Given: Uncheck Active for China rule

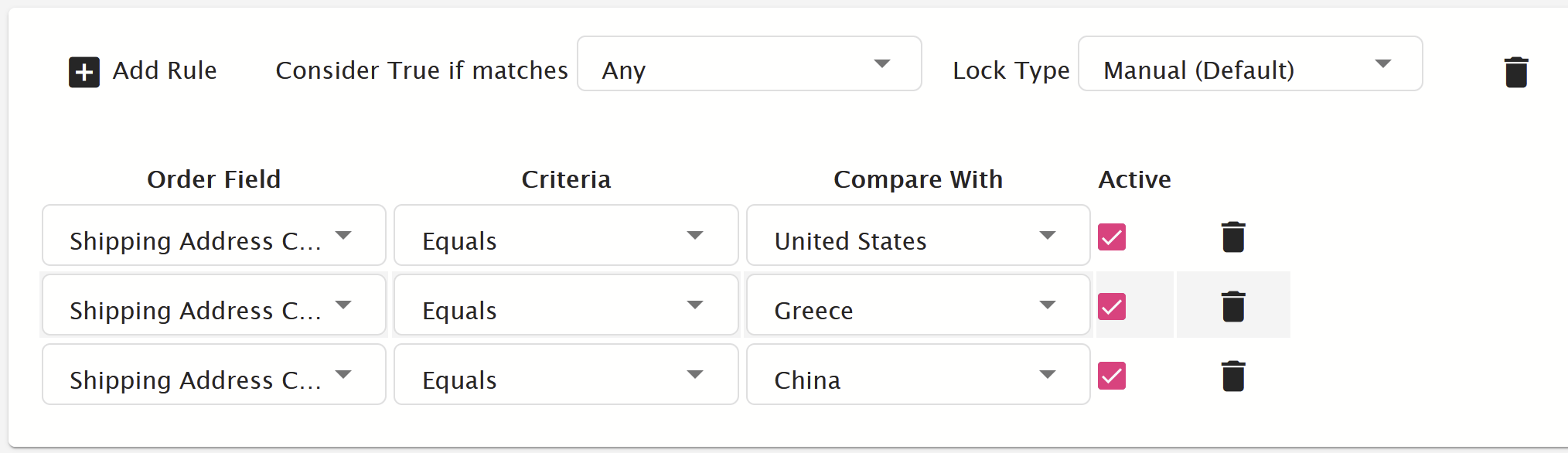Looking at the screenshot, I should coord(1112,376).
